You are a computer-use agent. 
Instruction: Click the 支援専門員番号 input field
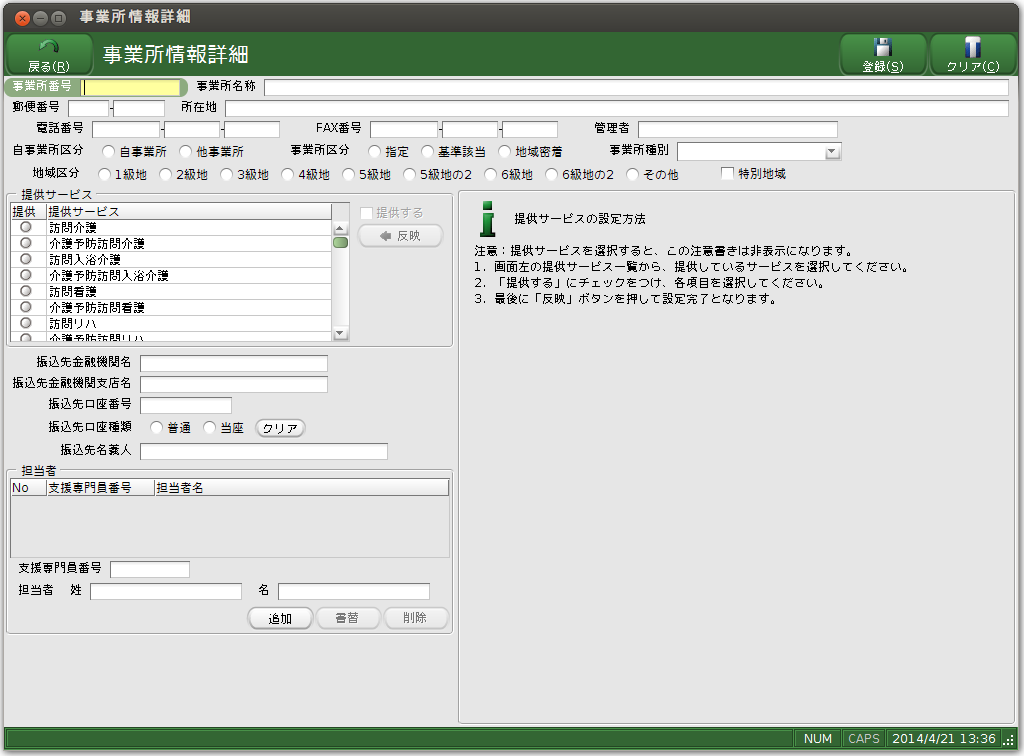click(150, 569)
